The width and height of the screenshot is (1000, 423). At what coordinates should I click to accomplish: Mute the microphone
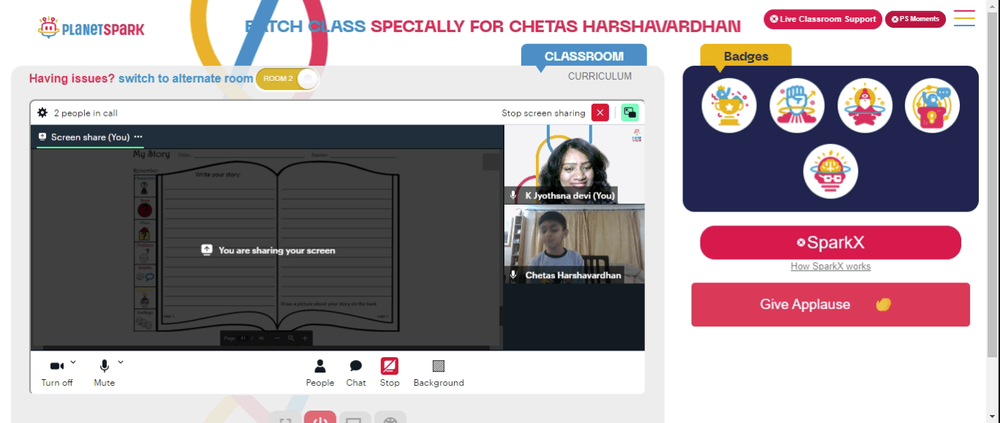click(x=104, y=373)
